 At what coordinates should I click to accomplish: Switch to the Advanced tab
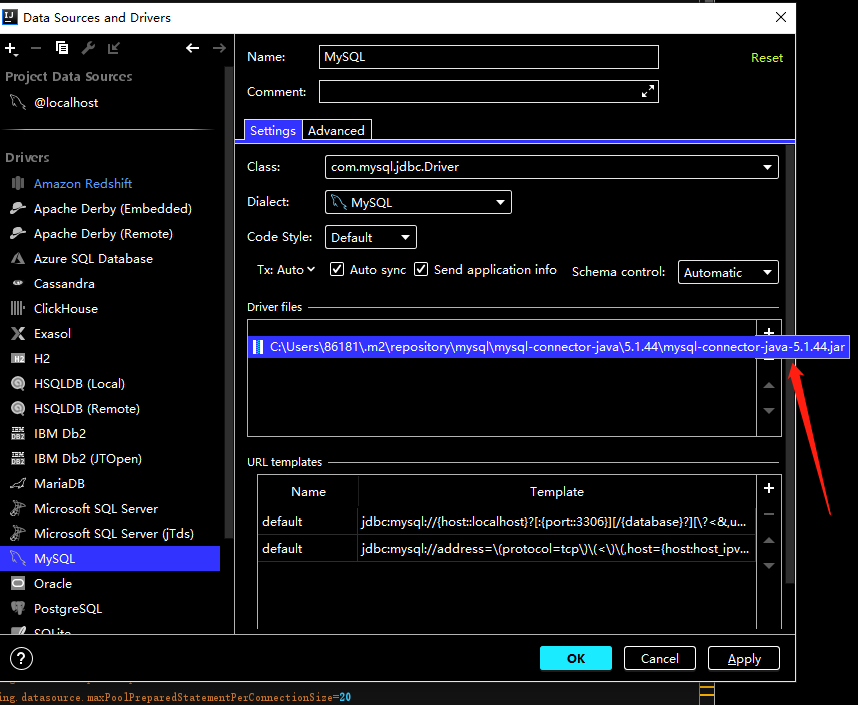(336, 130)
